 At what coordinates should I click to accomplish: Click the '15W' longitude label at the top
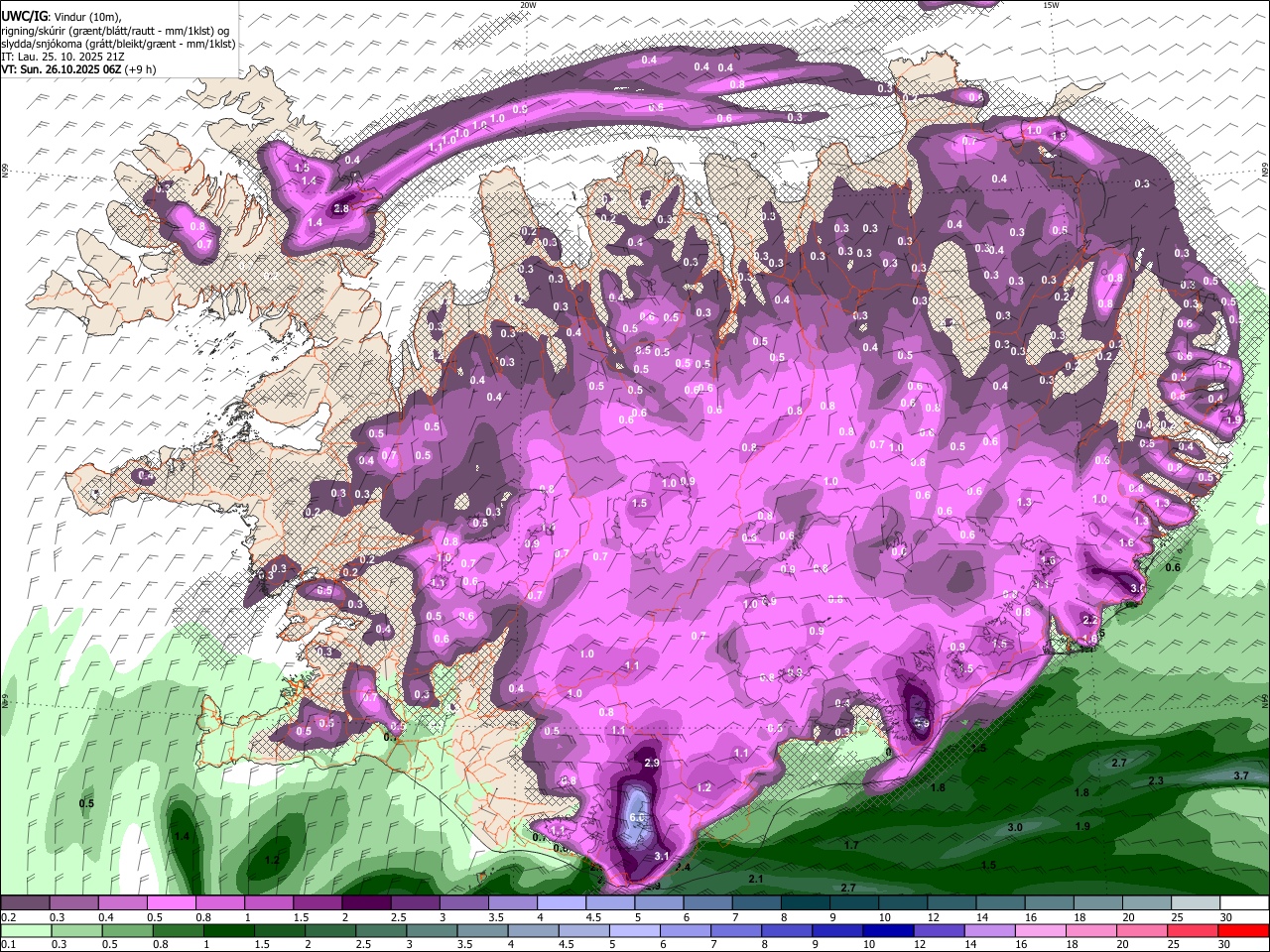click(1051, 5)
